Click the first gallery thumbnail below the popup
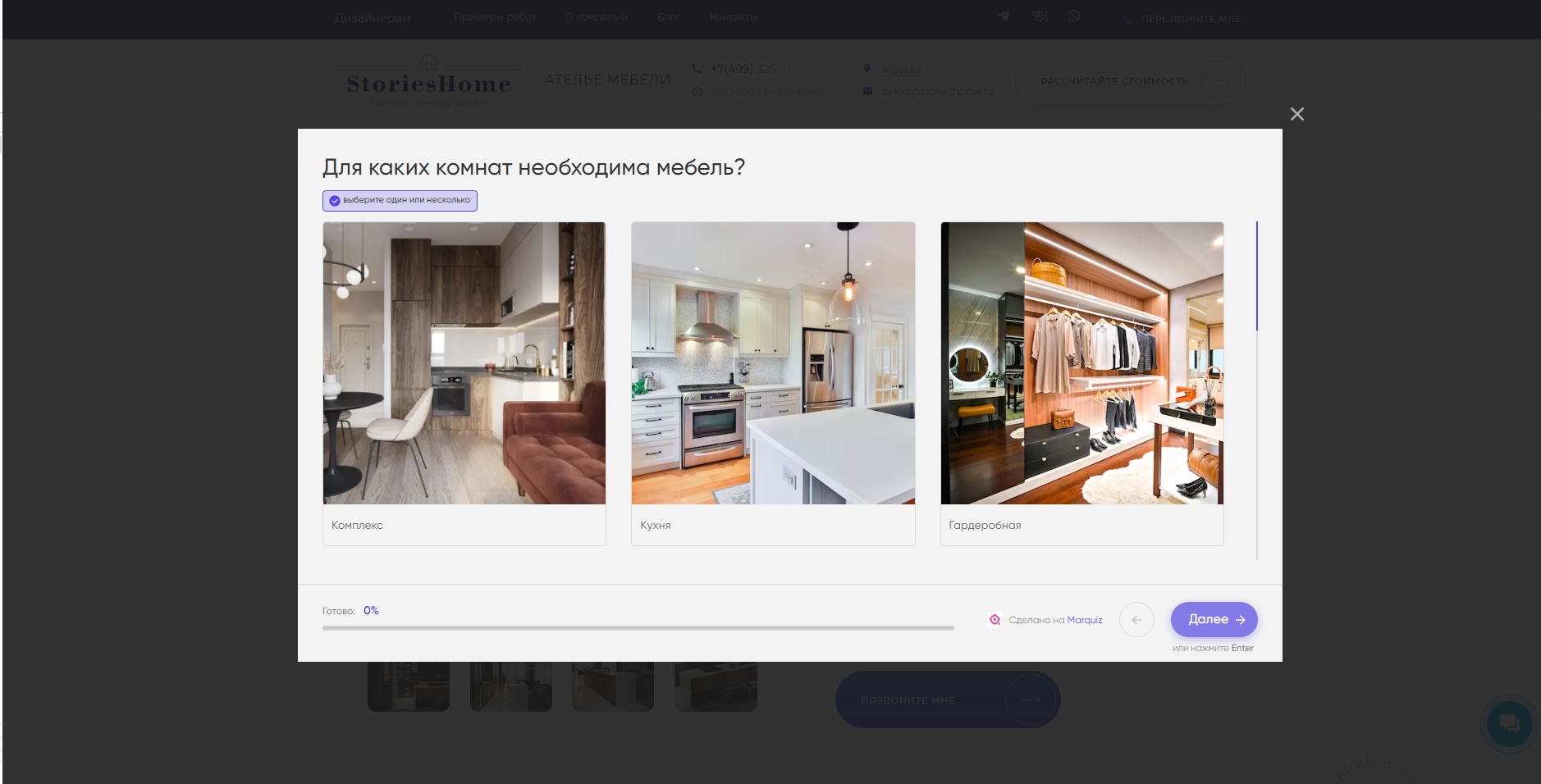This screenshot has width=1541, height=784. tap(409, 686)
